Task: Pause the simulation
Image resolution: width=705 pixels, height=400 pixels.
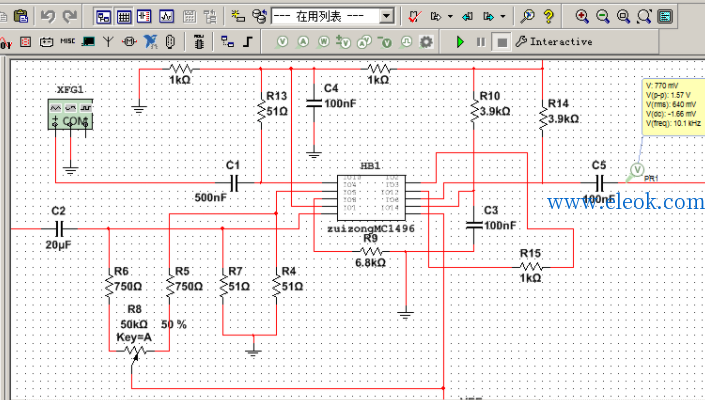Action: pyautogui.click(x=481, y=42)
